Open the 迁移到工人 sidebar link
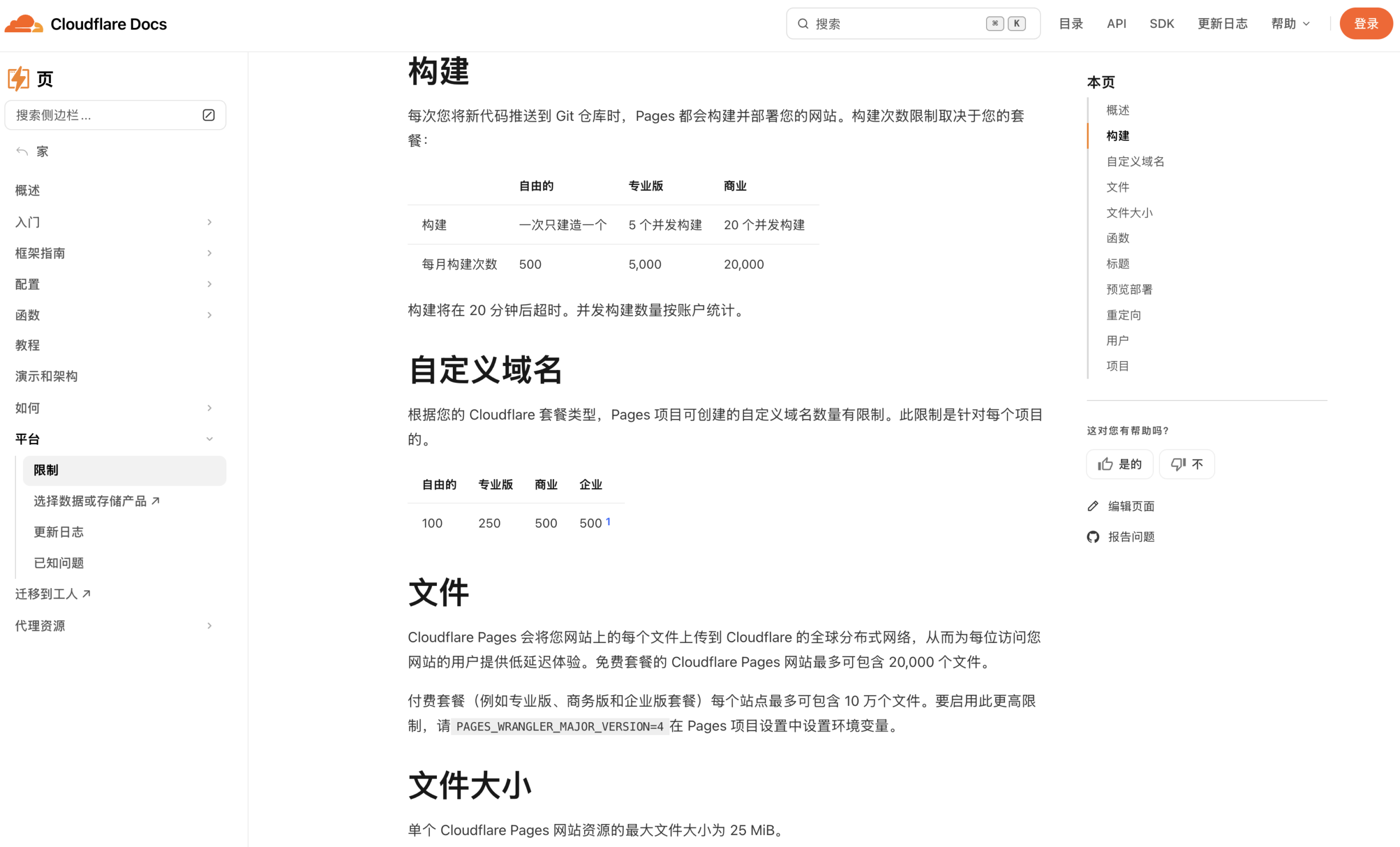This screenshot has height=847, width=1400. 53,594
